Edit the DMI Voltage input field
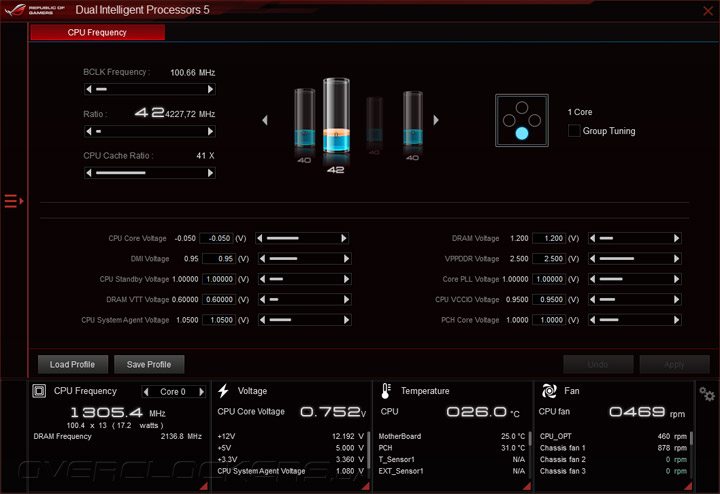Image resolution: width=720 pixels, height=494 pixels. pos(219,258)
